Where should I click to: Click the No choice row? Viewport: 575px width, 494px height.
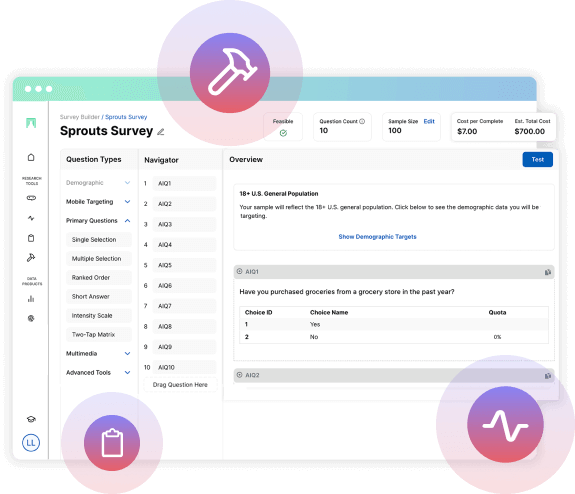pyautogui.click(x=394, y=337)
